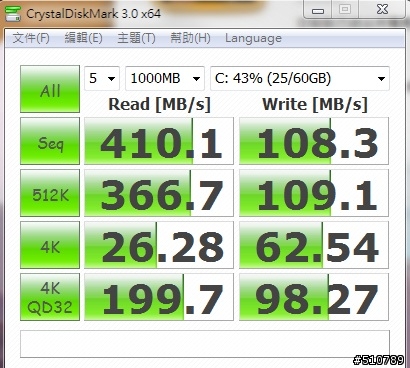The image size is (410, 368).
Task: Expand the drive dropdown showing C: 43%
Action: tap(300, 78)
